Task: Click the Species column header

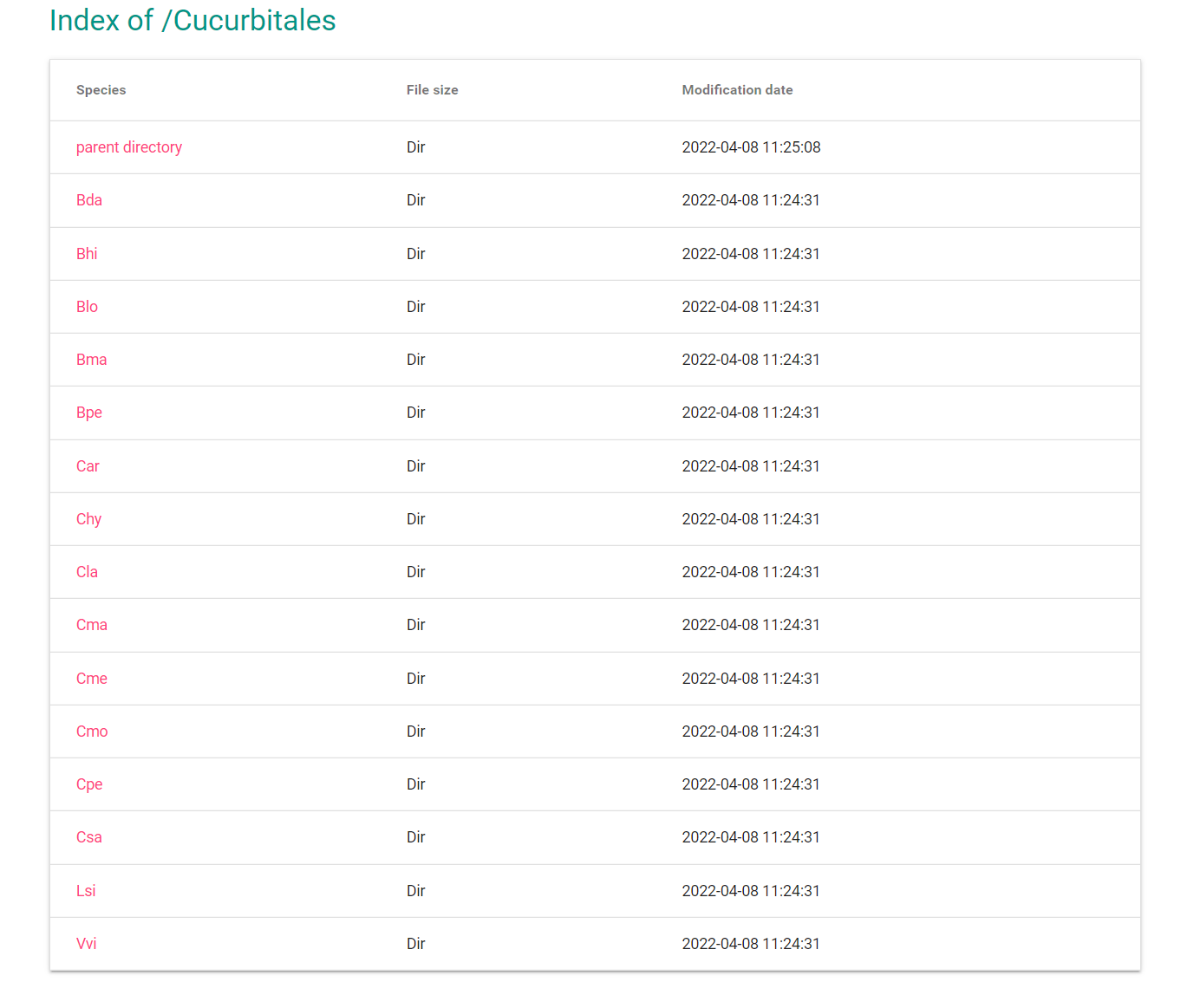Action: (101, 90)
